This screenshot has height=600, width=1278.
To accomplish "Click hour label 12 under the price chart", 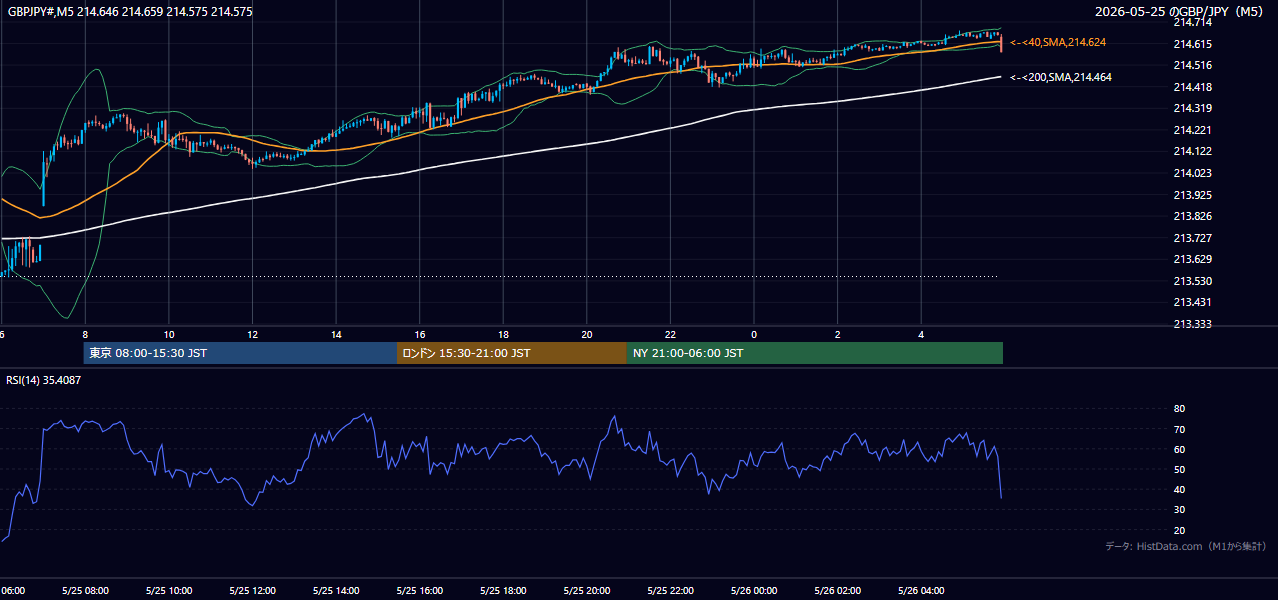I will click(253, 334).
